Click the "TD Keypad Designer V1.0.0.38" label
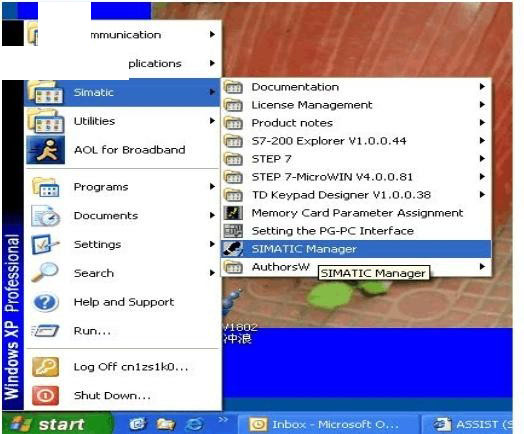Image resolution: width=524 pixels, height=434 pixels. pos(341,195)
